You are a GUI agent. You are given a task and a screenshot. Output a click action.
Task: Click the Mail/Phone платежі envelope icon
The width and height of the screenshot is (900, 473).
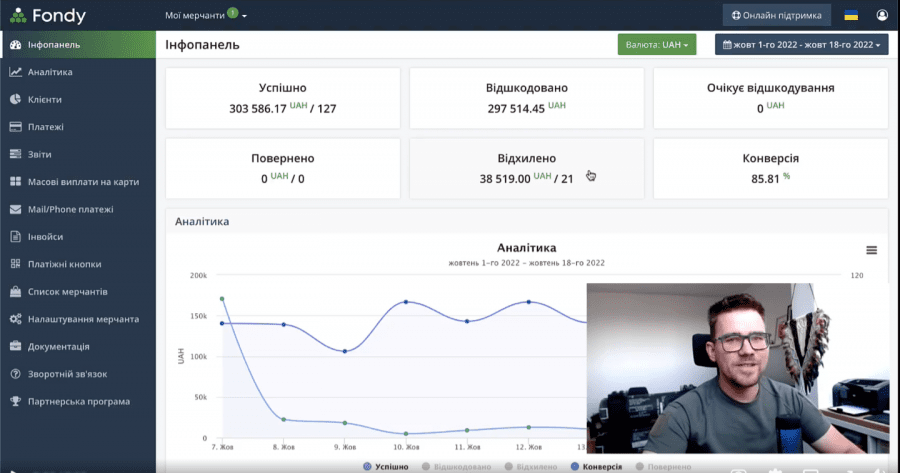15,210
